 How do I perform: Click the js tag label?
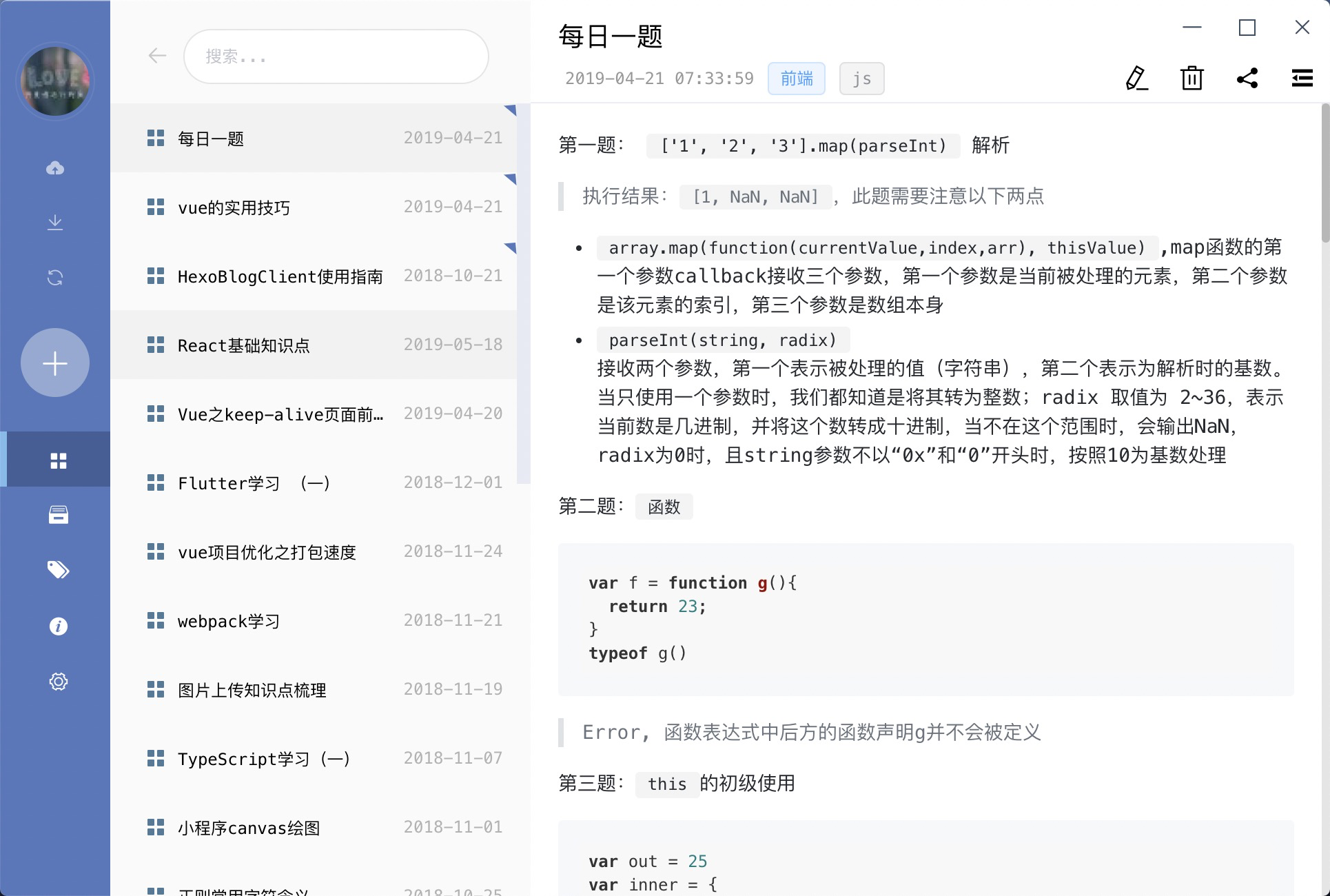click(x=861, y=79)
